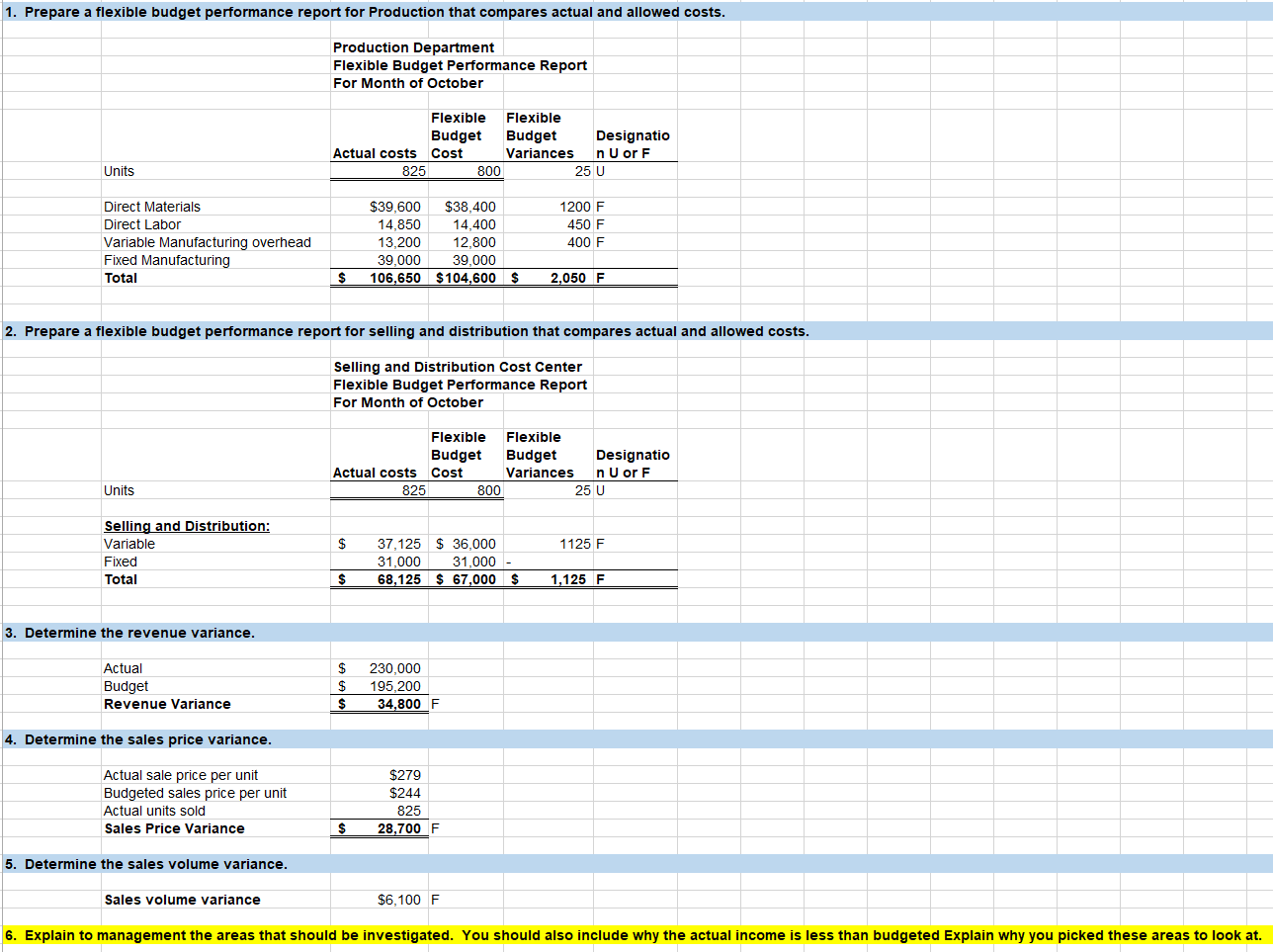Click actual sale price per unit $279
Image resolution: width=1273 pixels, height=952 pixels.
tap(405, 775)
